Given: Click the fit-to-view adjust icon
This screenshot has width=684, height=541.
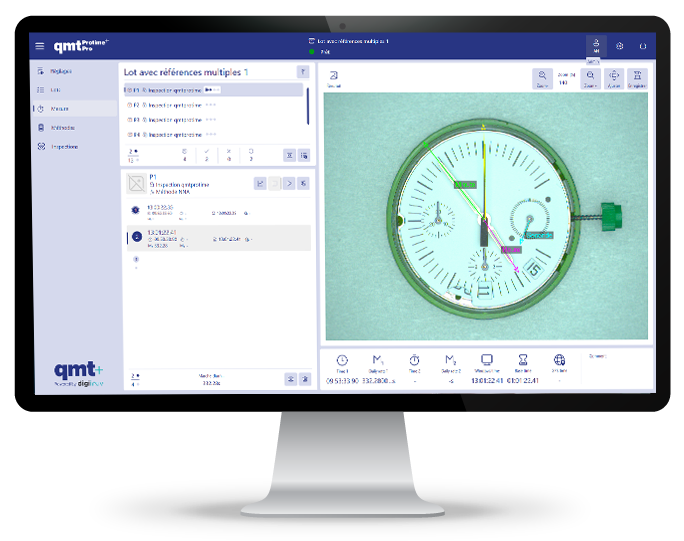Looking at the screenshot, I should tap(614, 78).
